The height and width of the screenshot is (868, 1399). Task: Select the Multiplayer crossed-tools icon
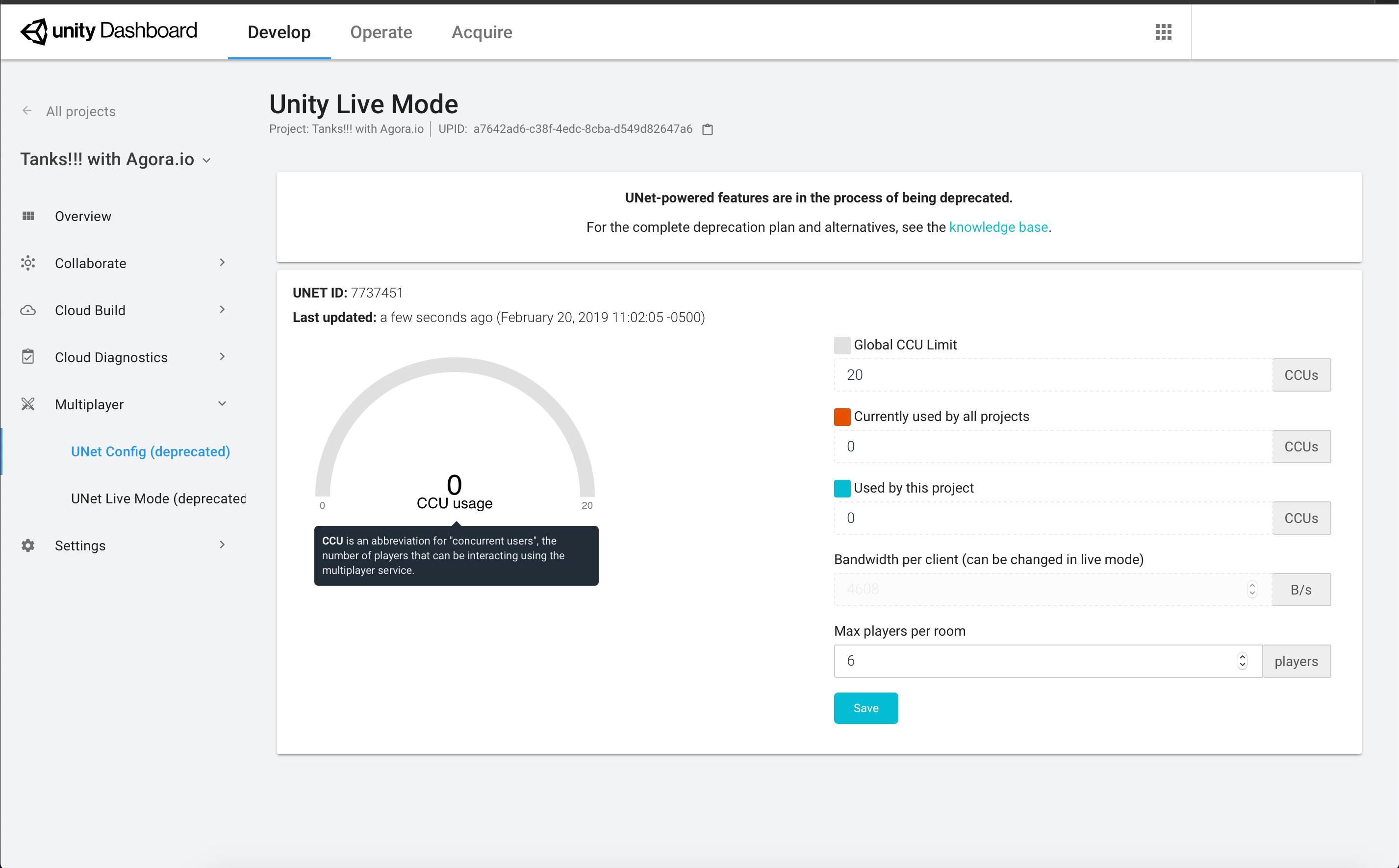click(x=28, y=404)
